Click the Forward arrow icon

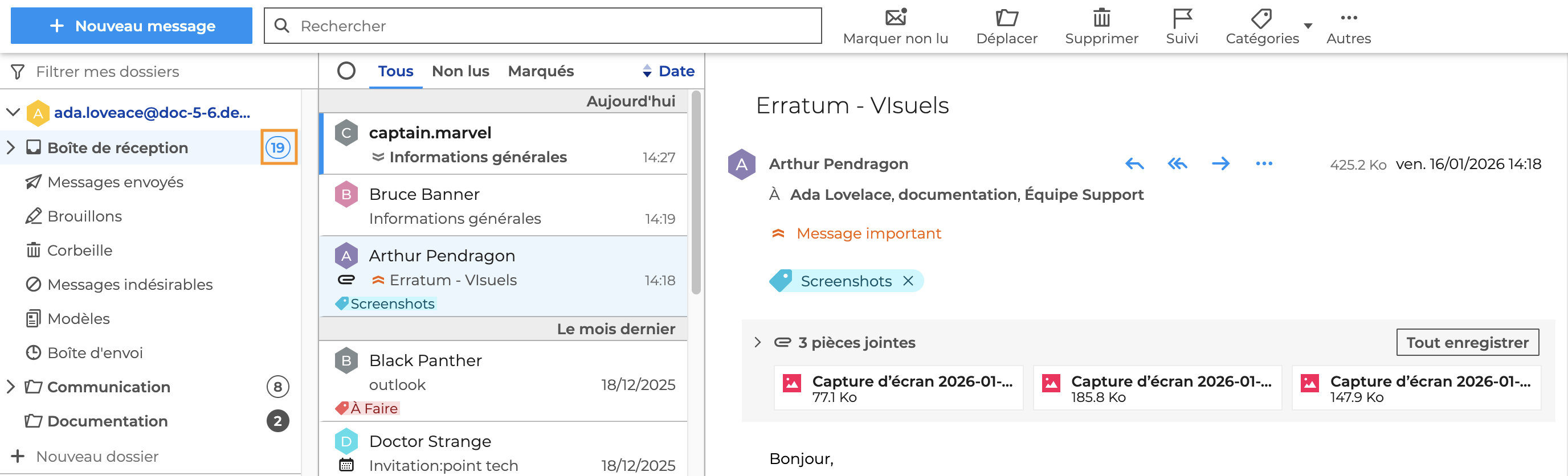pos(1220,163)
